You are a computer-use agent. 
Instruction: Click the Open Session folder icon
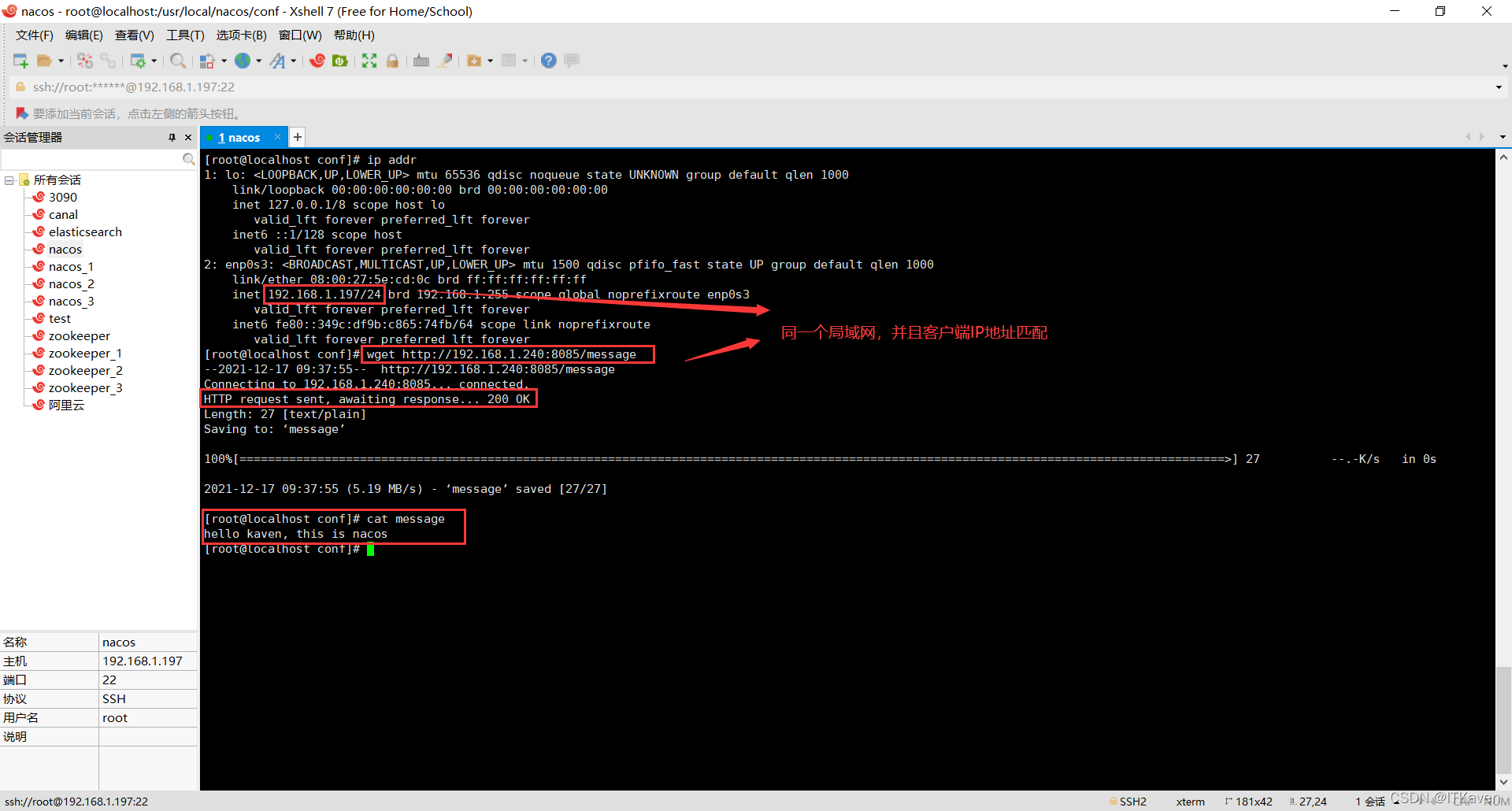click(x=45, y=61)
